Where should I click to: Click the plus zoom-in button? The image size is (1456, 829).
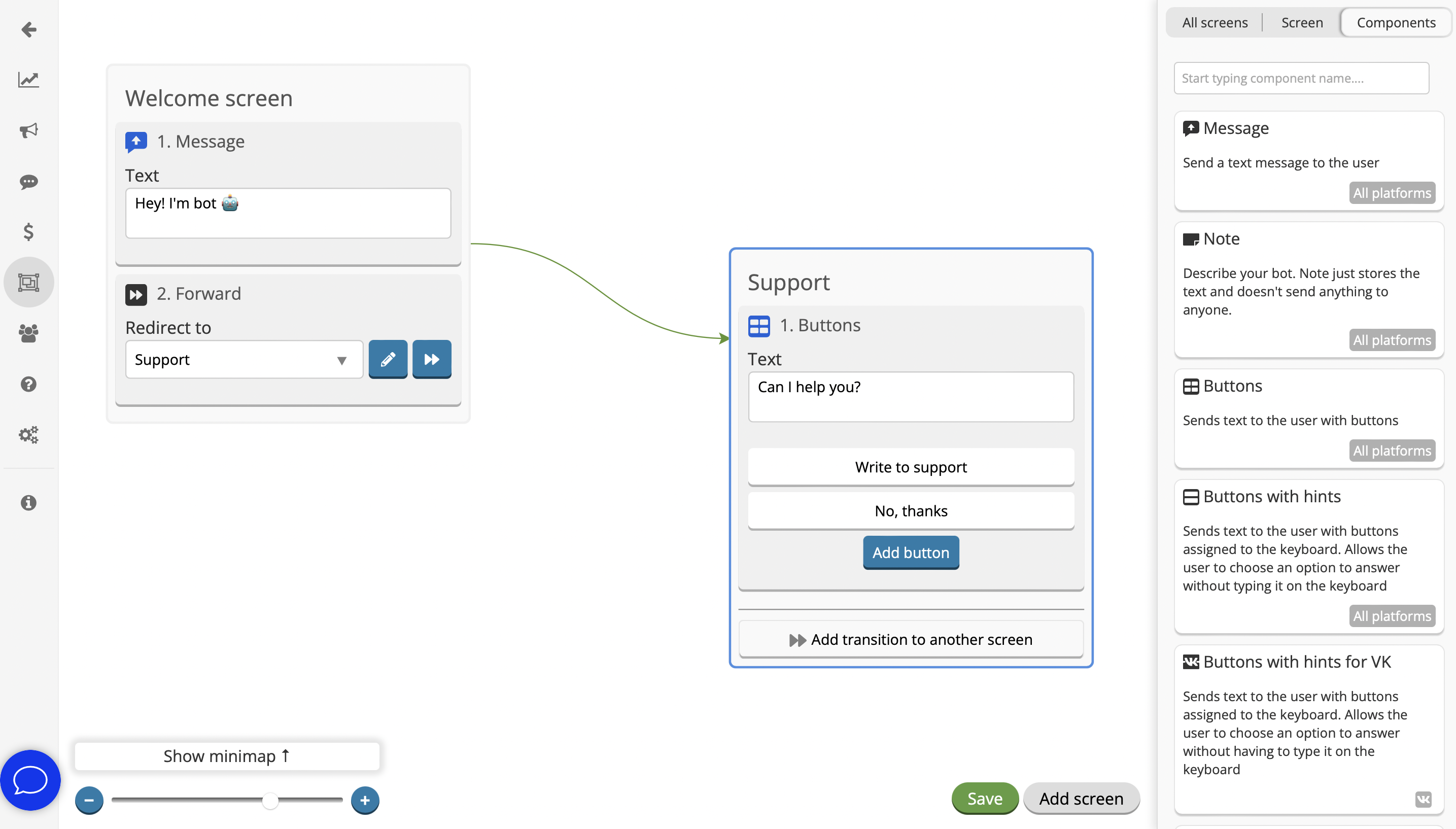[x=365, y=800]
